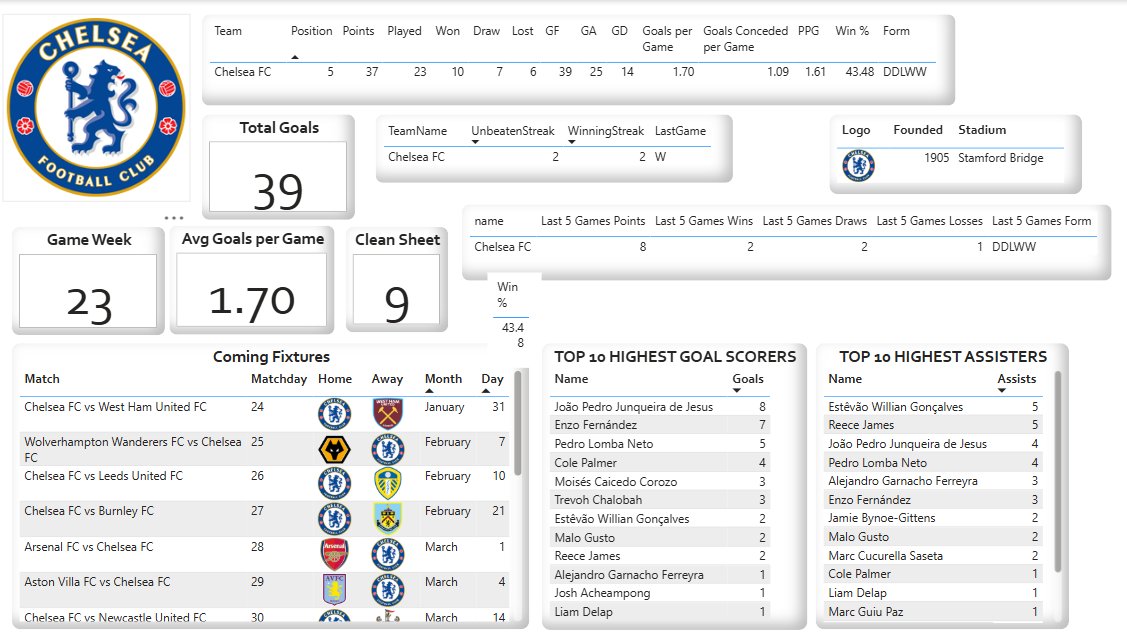Click the 1905 founded year cell
1127x635 pixels.
pyautogui.click(x=937, y=157)
